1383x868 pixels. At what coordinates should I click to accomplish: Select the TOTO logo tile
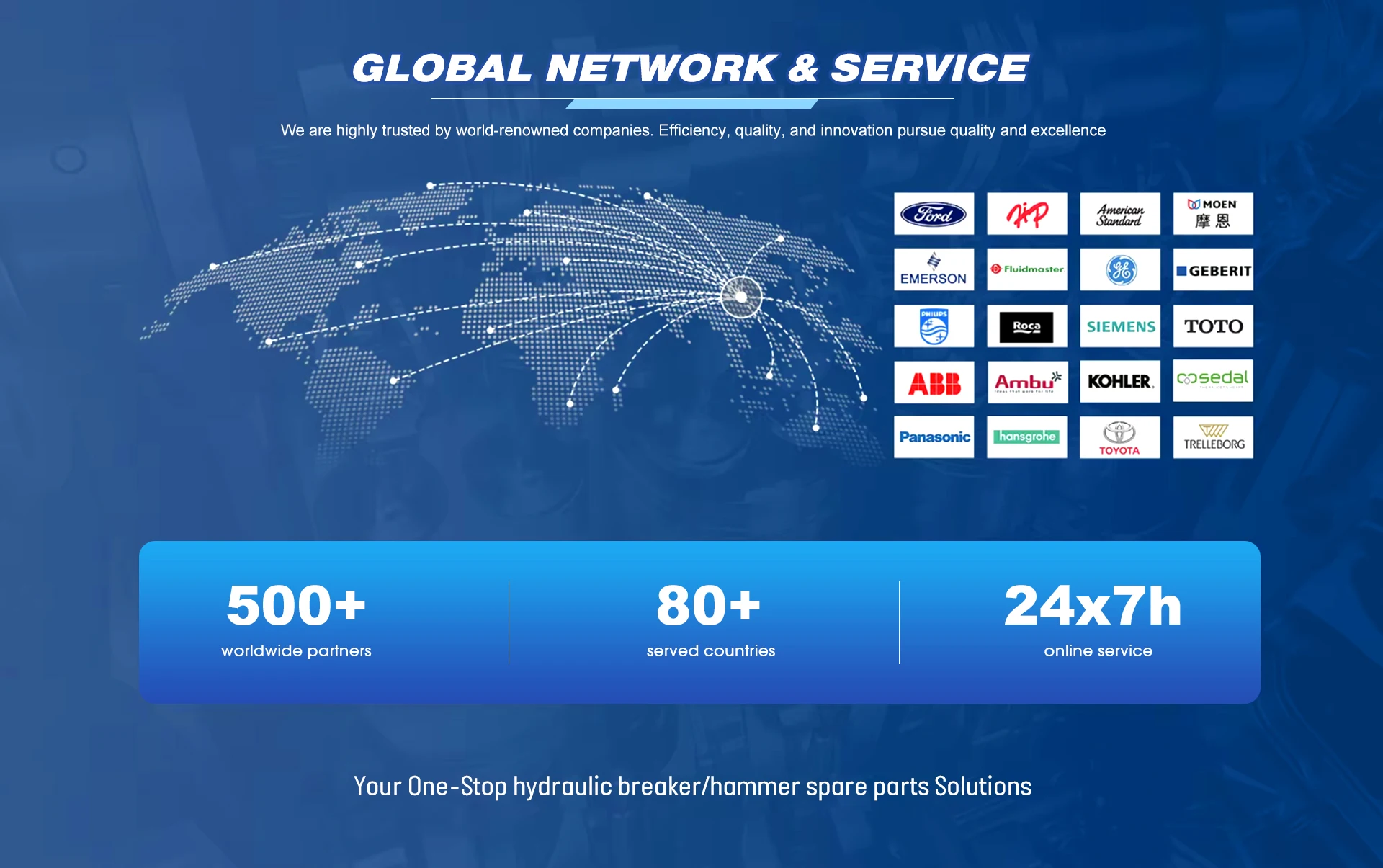(1212, 326)
